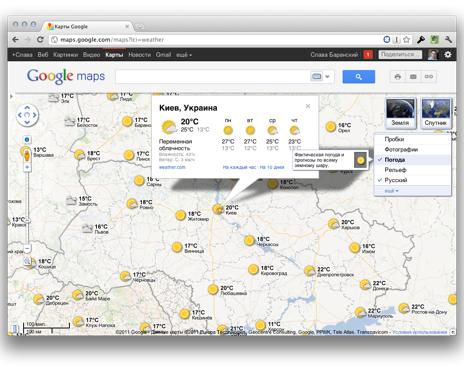Open the terms of use link at the map bottom
464x371 pixels.
pos(420,332)
